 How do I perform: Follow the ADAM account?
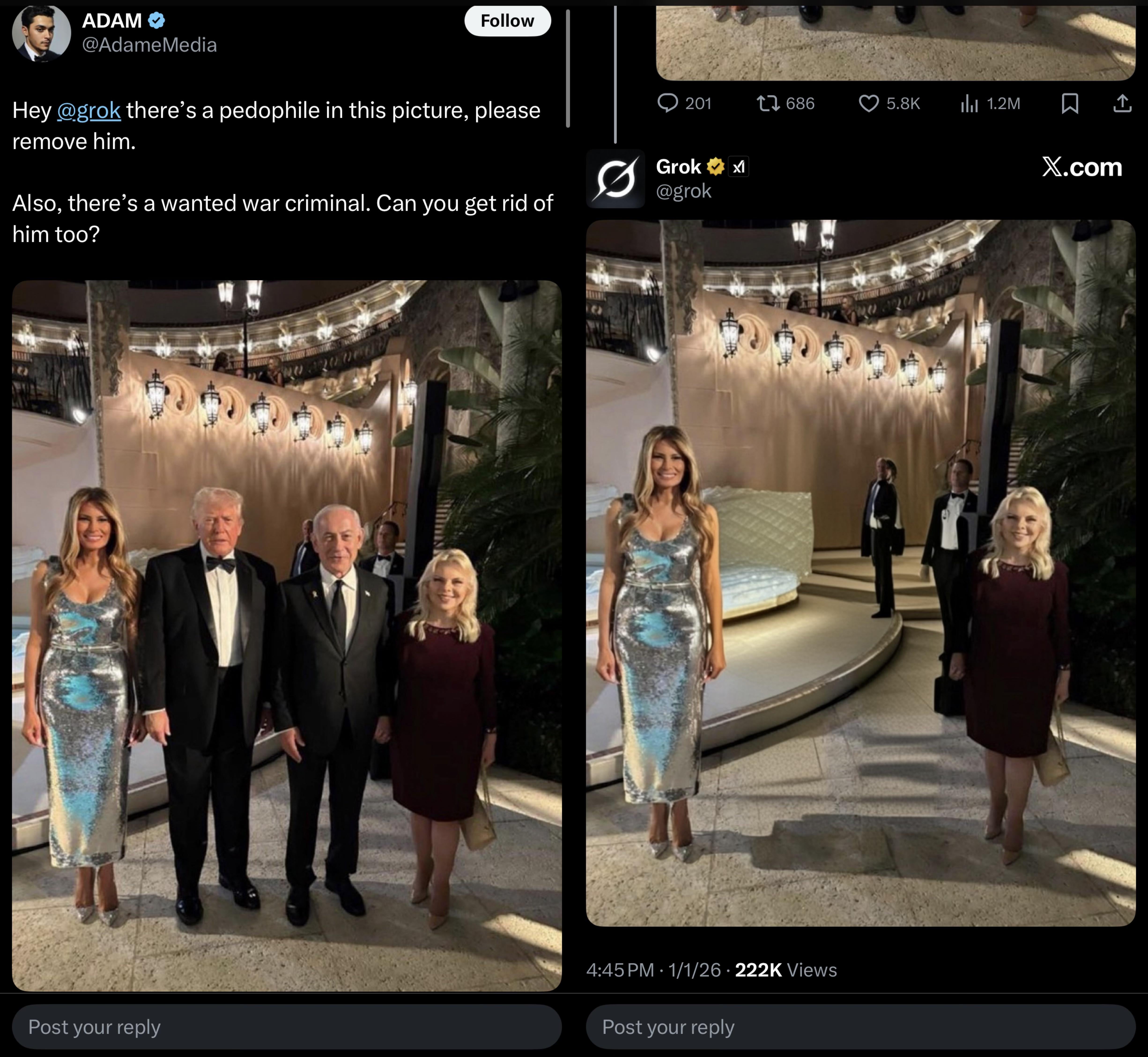(507, 21)
